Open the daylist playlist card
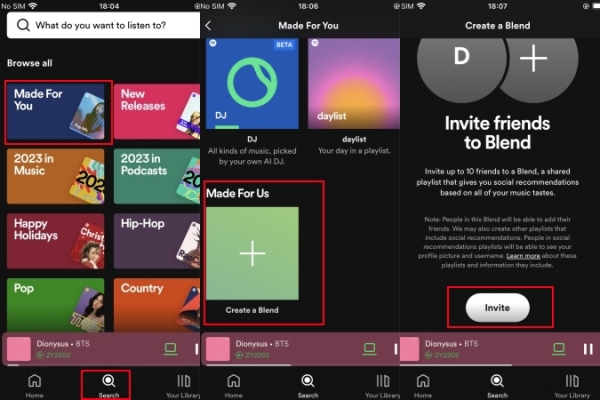 coord(354,83)
